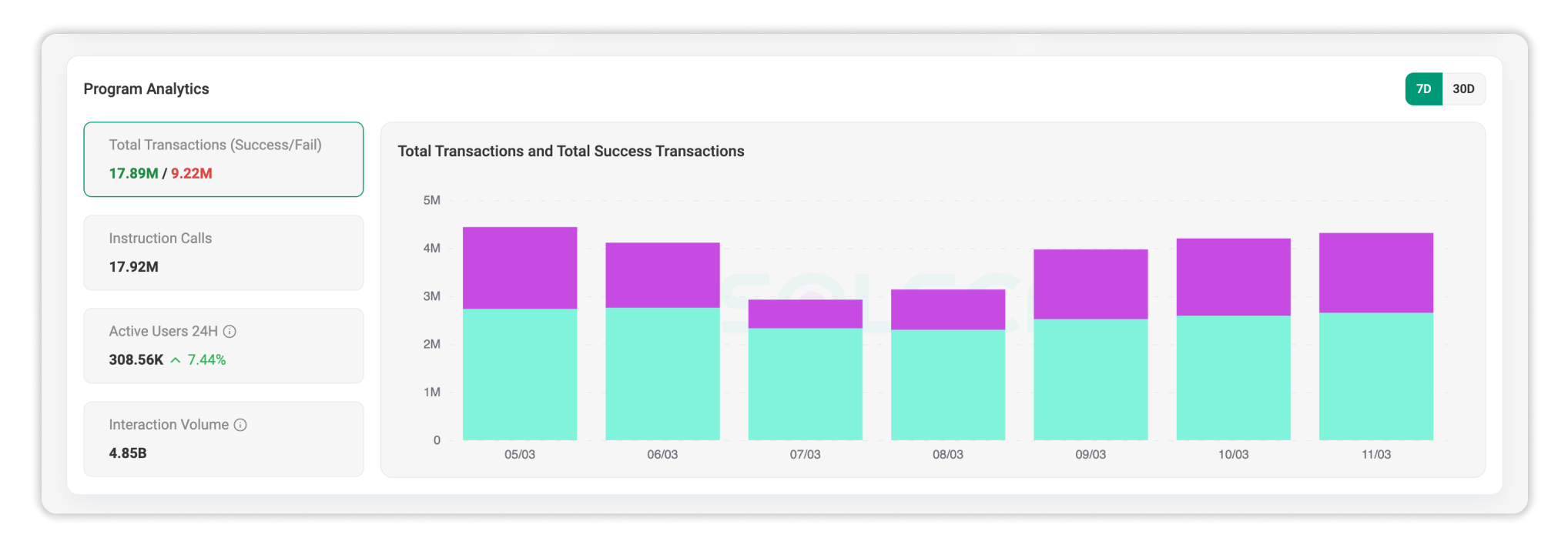Switch the time range to 7D
This screenshot has height=548, width=1568.
tap(1423, 89)
